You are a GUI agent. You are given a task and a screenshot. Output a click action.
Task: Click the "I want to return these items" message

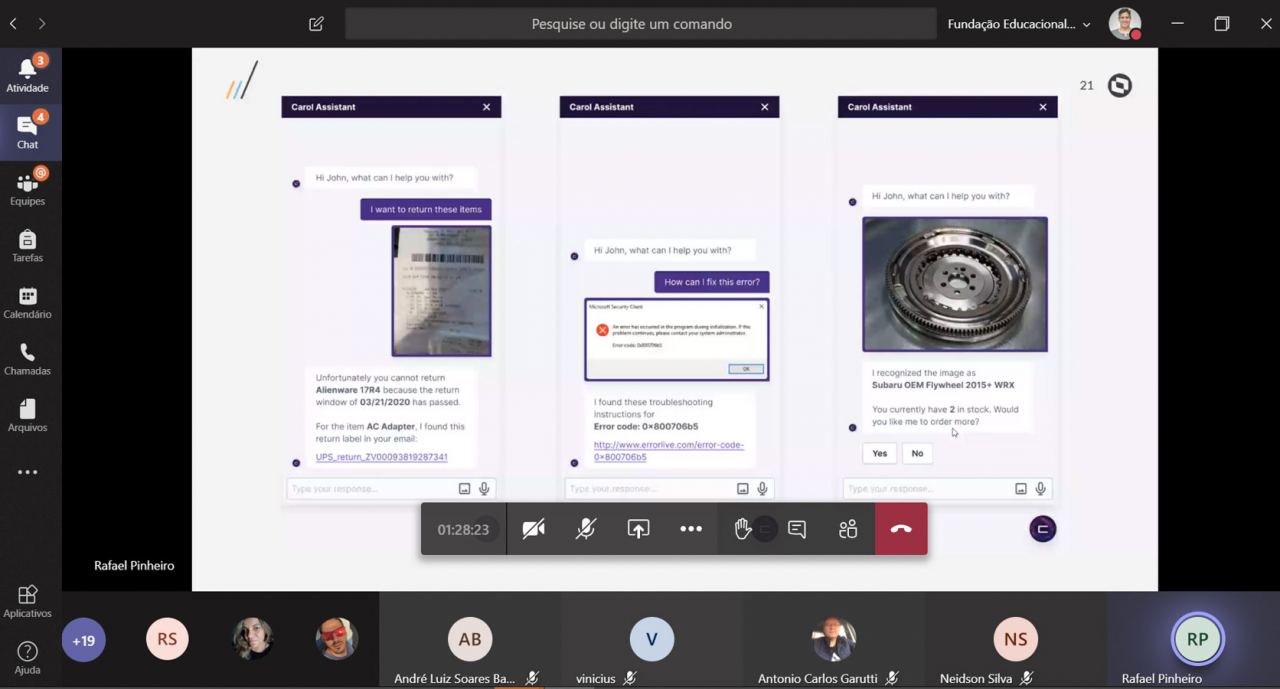coord(426,209)
